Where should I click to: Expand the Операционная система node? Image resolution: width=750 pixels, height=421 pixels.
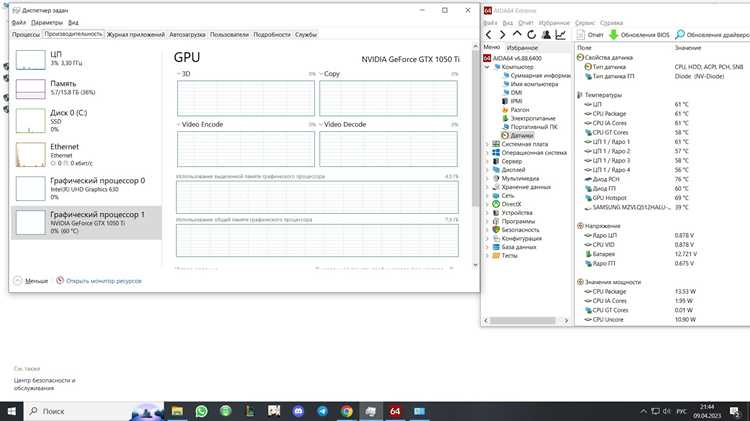tap(487, 153)
